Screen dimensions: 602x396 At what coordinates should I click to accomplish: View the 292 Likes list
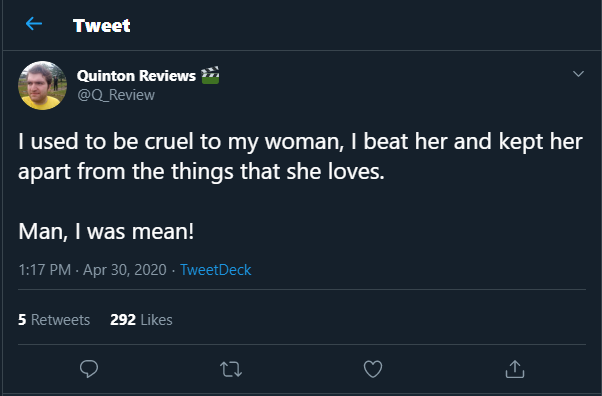[141, 320]
